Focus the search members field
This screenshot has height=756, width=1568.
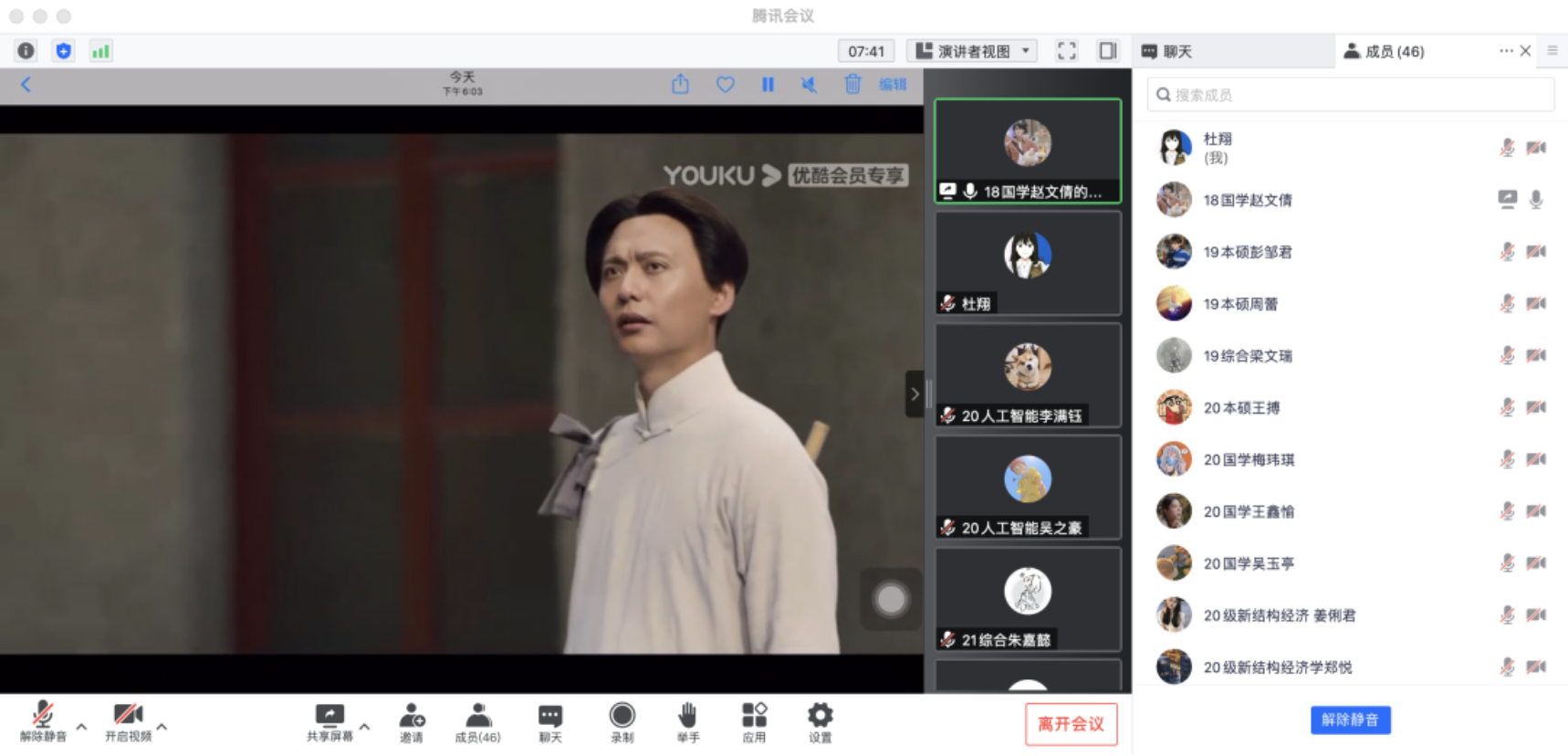point(1350,95)
